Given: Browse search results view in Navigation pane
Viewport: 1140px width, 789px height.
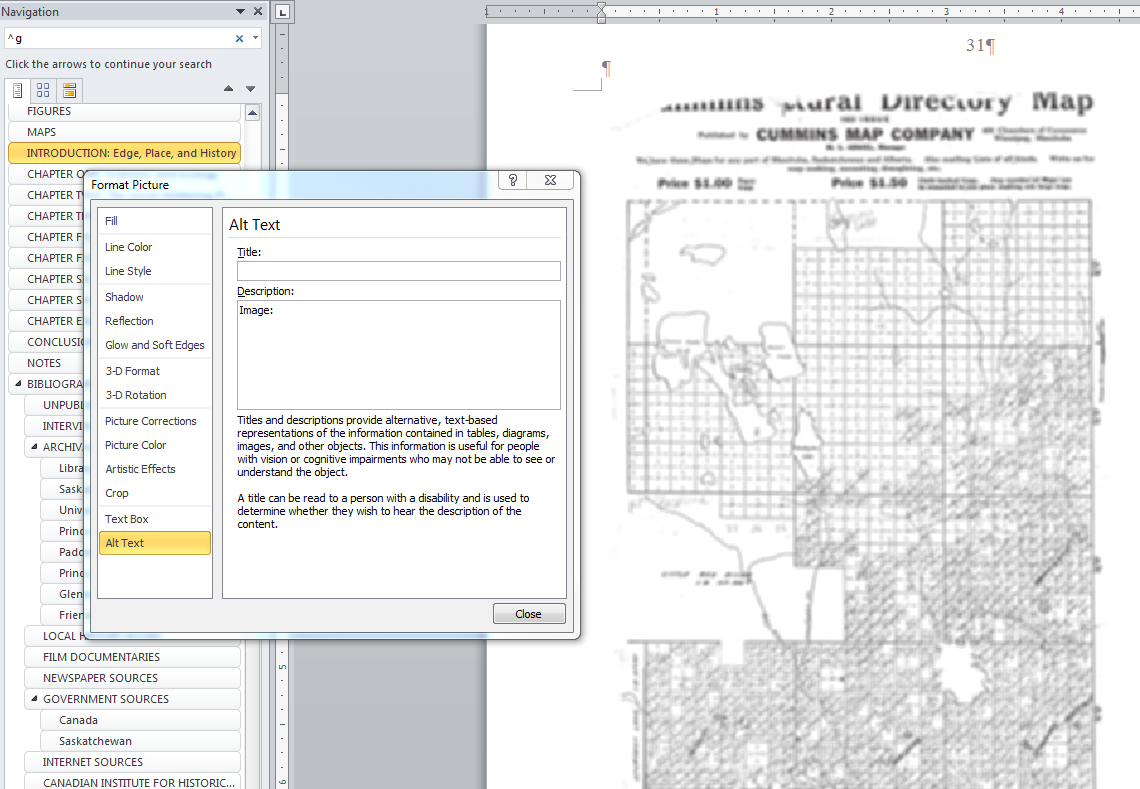Looking at the screenshot, I should point(69,90).
